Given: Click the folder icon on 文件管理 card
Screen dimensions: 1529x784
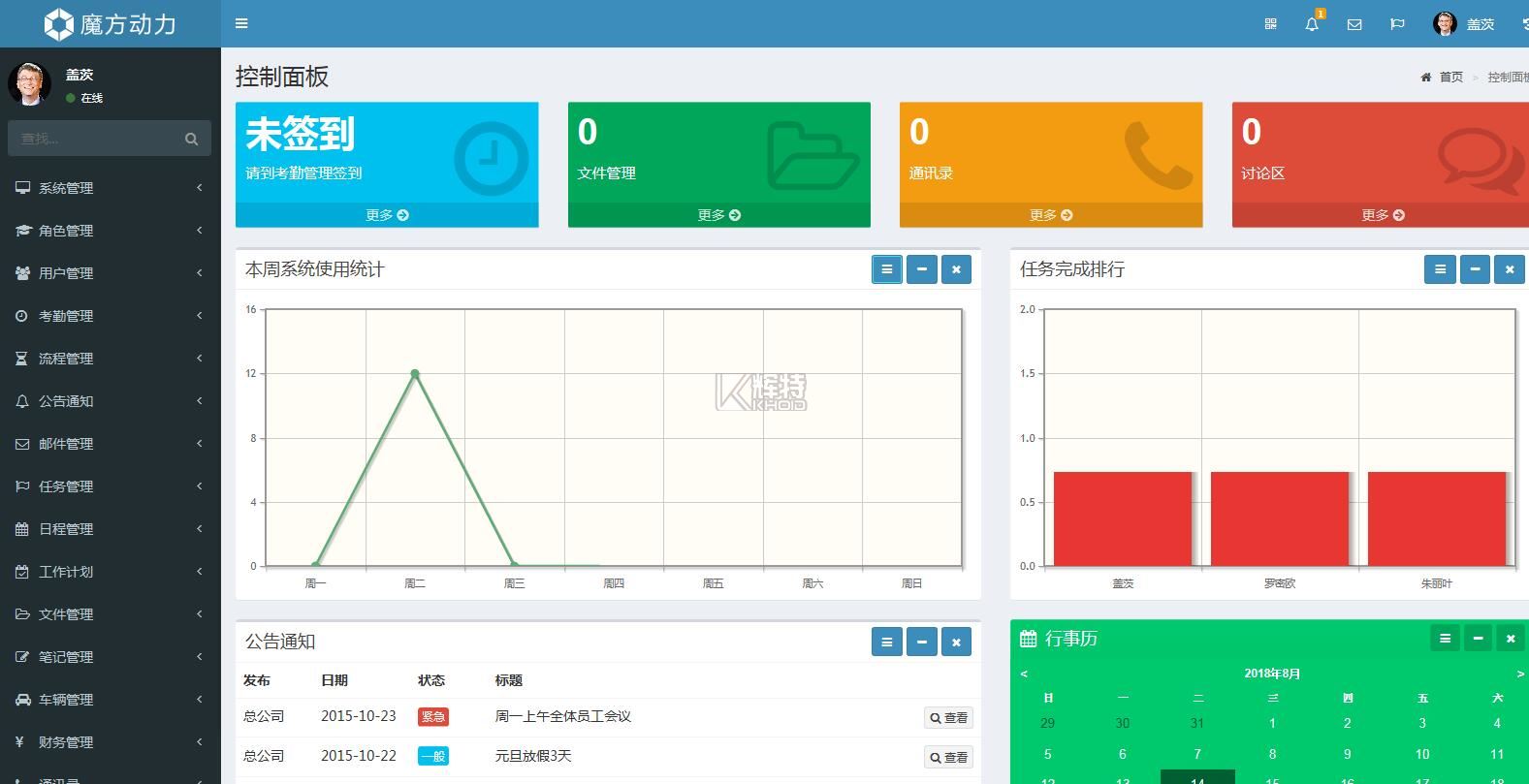Looking at the screenshot, I should point(811,156).
